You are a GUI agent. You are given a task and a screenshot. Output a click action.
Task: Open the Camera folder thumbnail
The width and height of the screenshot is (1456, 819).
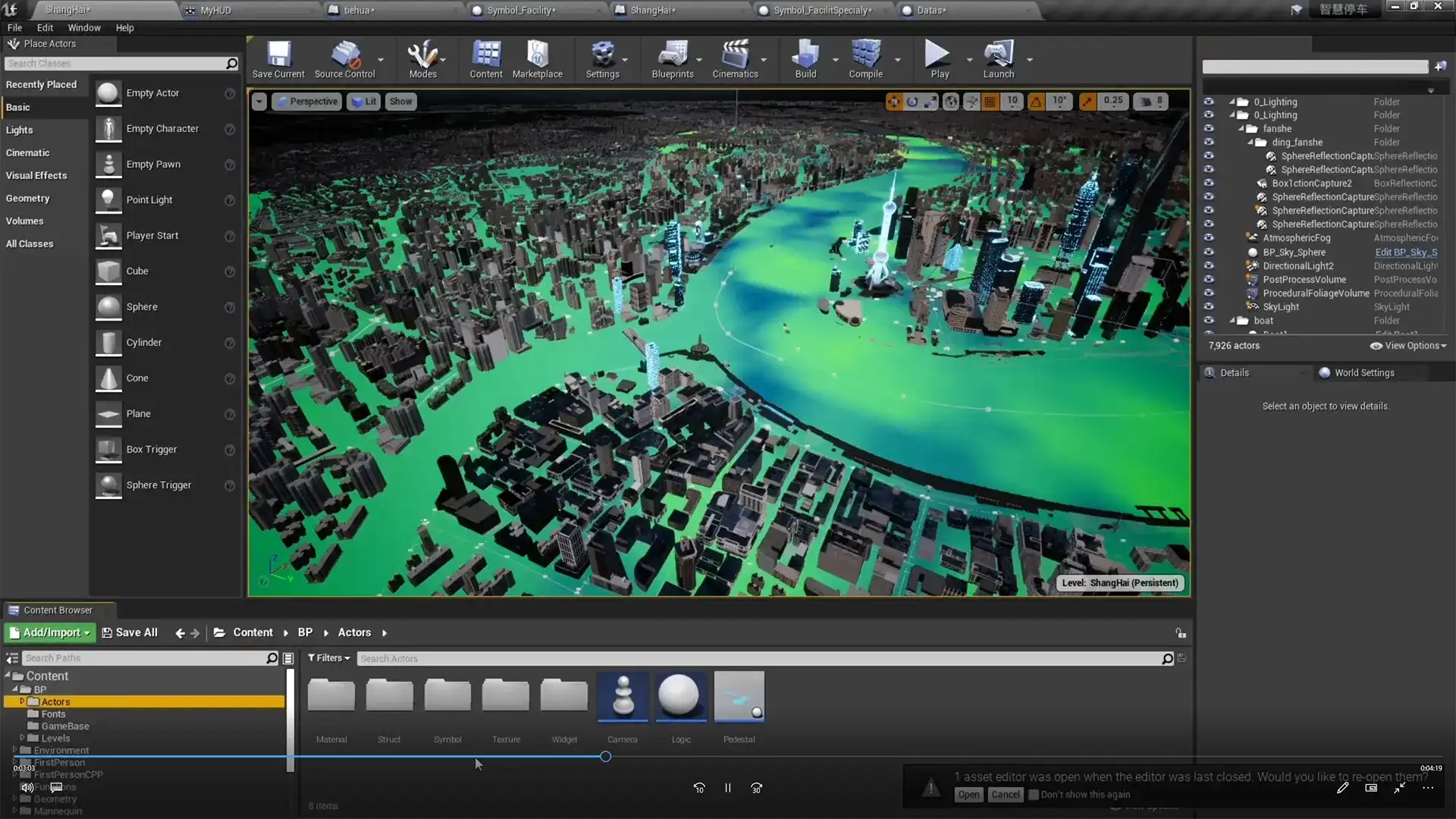tap(623, 695)
